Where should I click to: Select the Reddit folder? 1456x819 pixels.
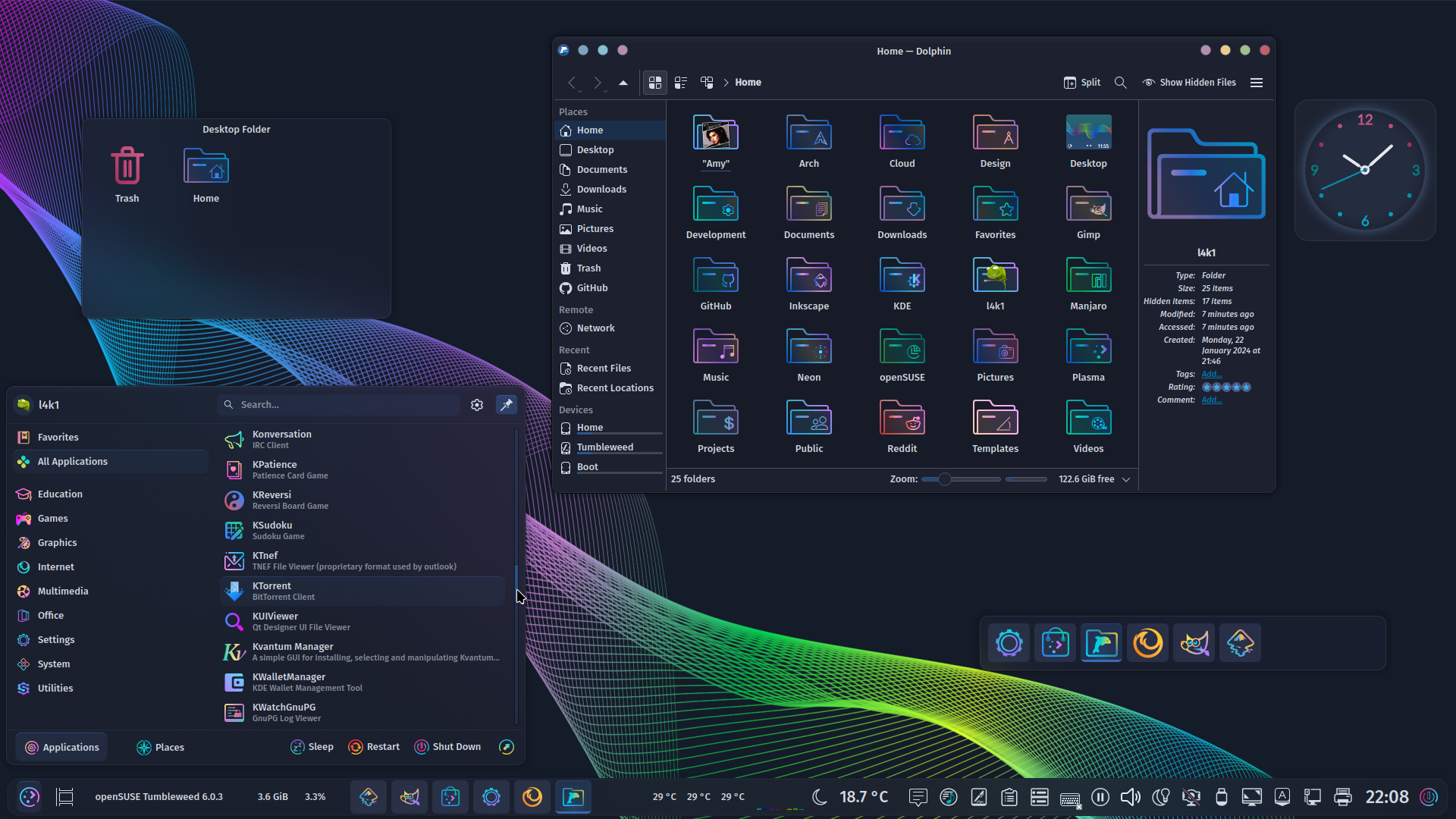902,427
